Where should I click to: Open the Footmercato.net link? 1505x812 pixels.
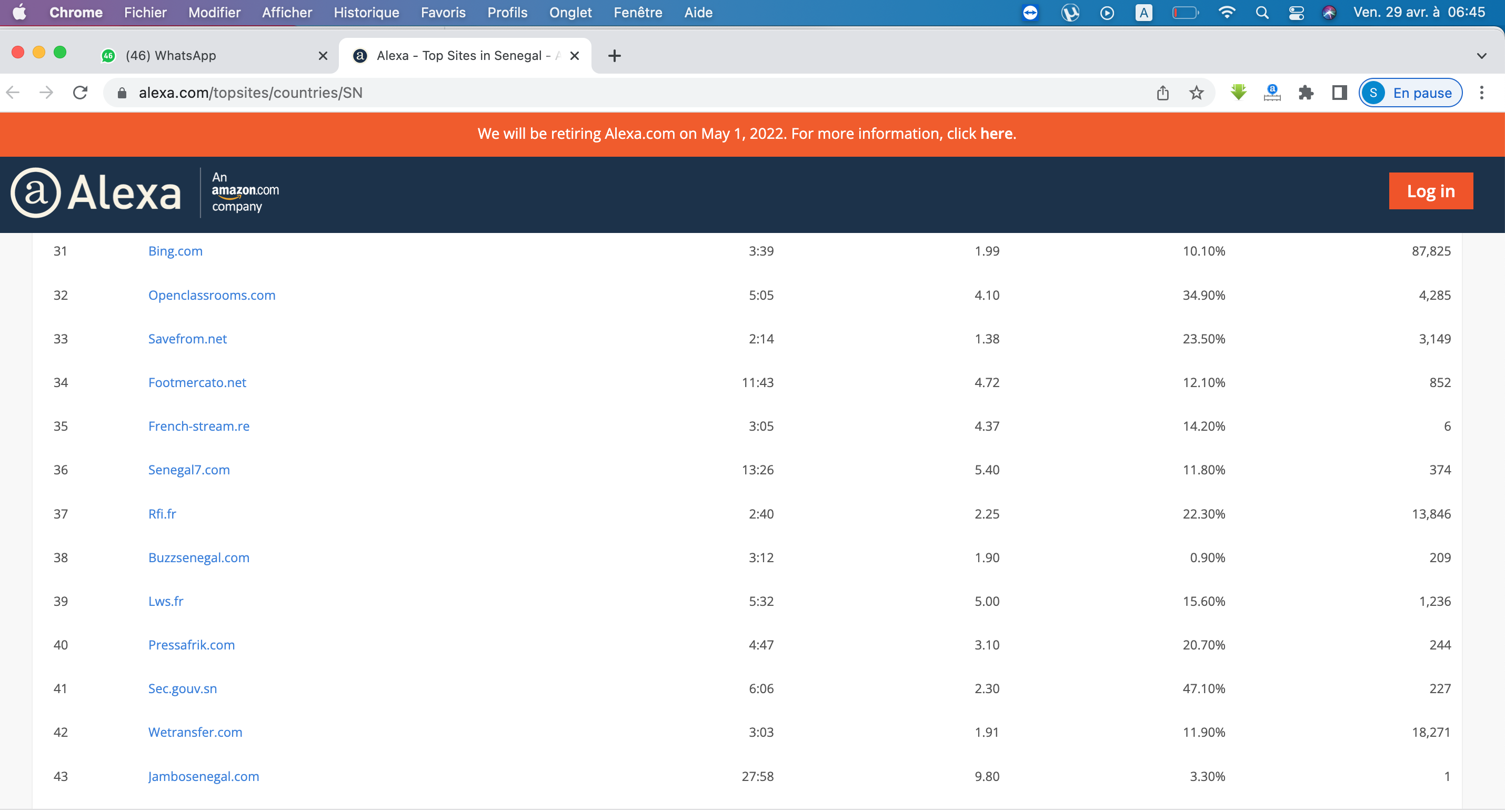click(197, 382)
